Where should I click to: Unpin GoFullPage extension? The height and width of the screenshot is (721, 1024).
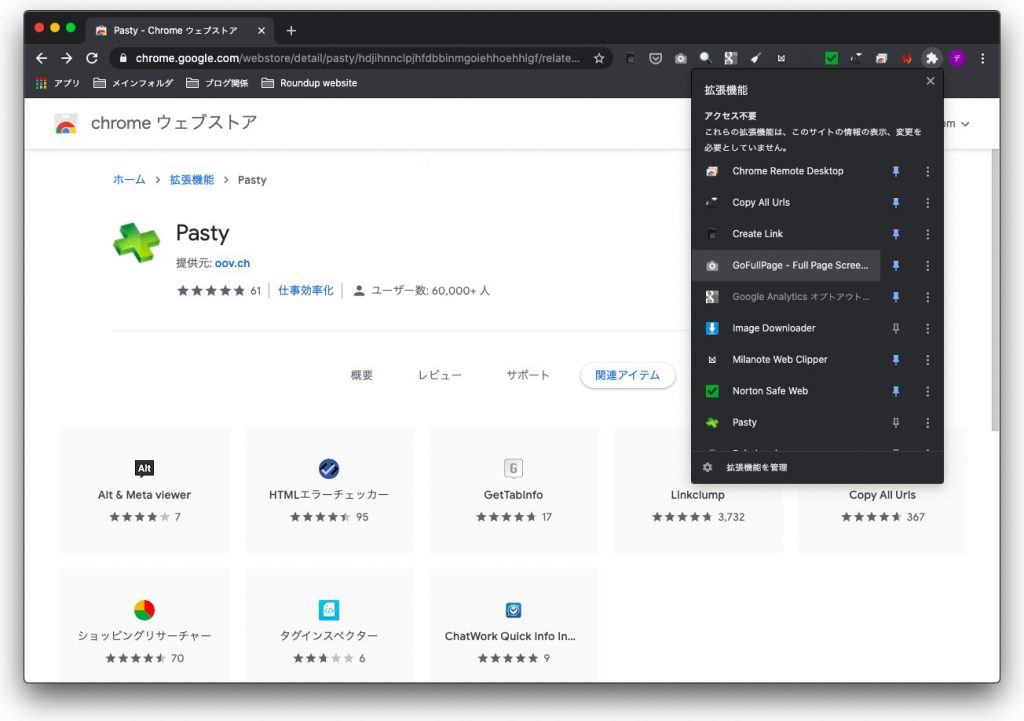(896, 265)
